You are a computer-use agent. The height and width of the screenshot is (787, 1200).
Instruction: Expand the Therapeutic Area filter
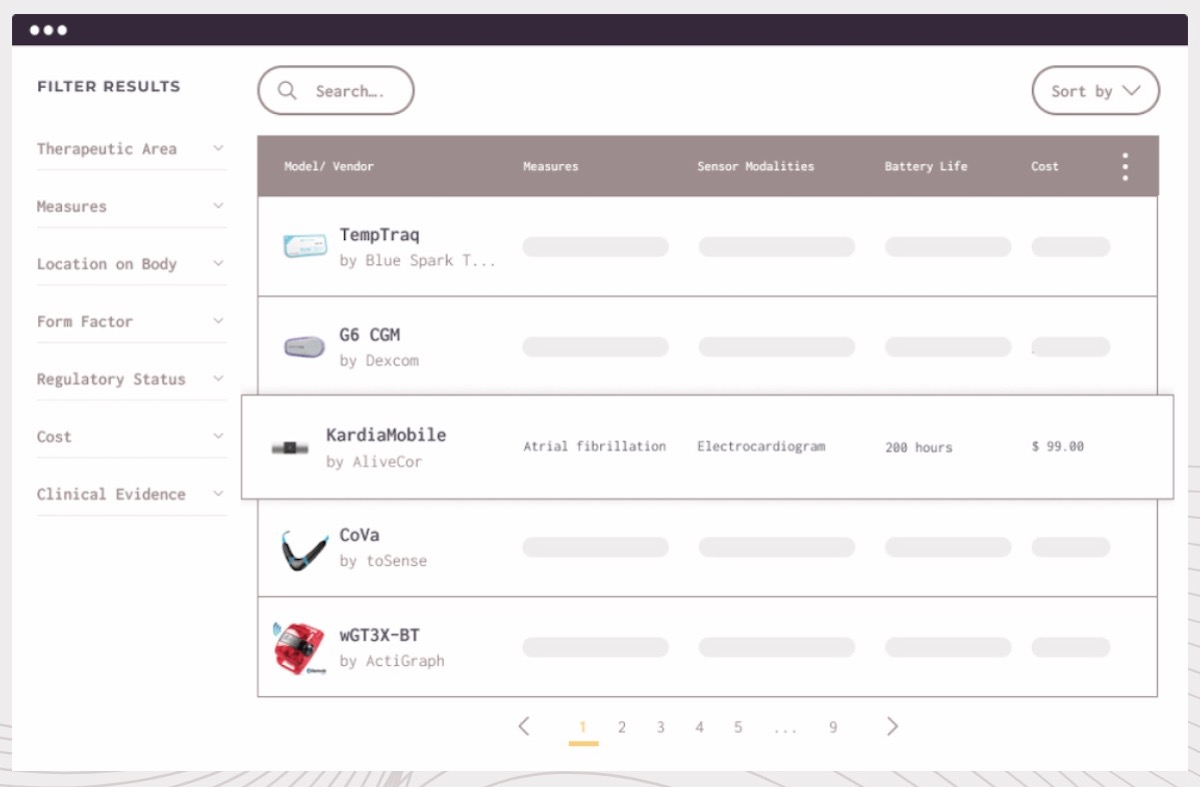tap(131, 149)
